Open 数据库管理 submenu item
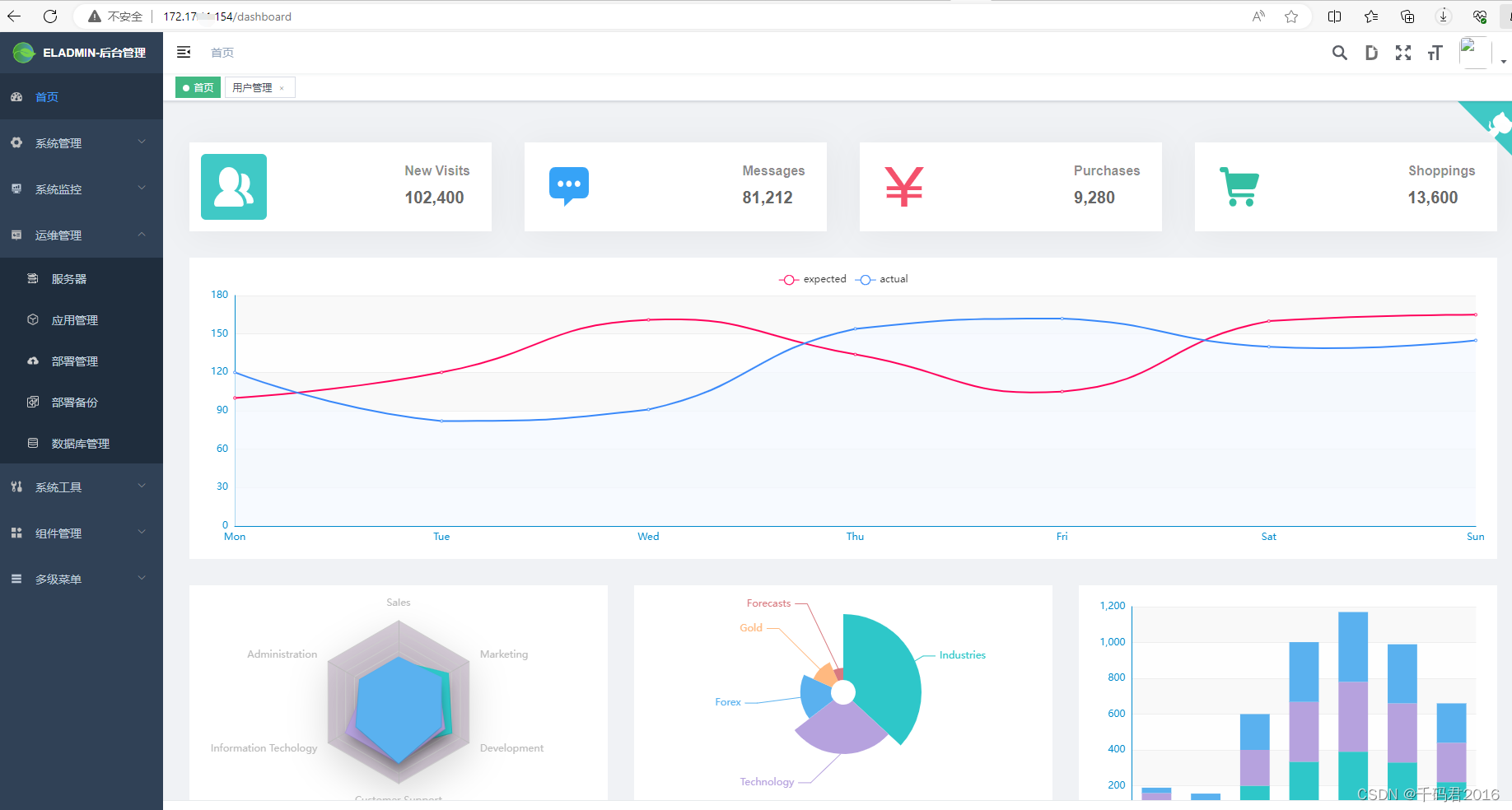This screenshot has width=1512, height=810. 82,444
